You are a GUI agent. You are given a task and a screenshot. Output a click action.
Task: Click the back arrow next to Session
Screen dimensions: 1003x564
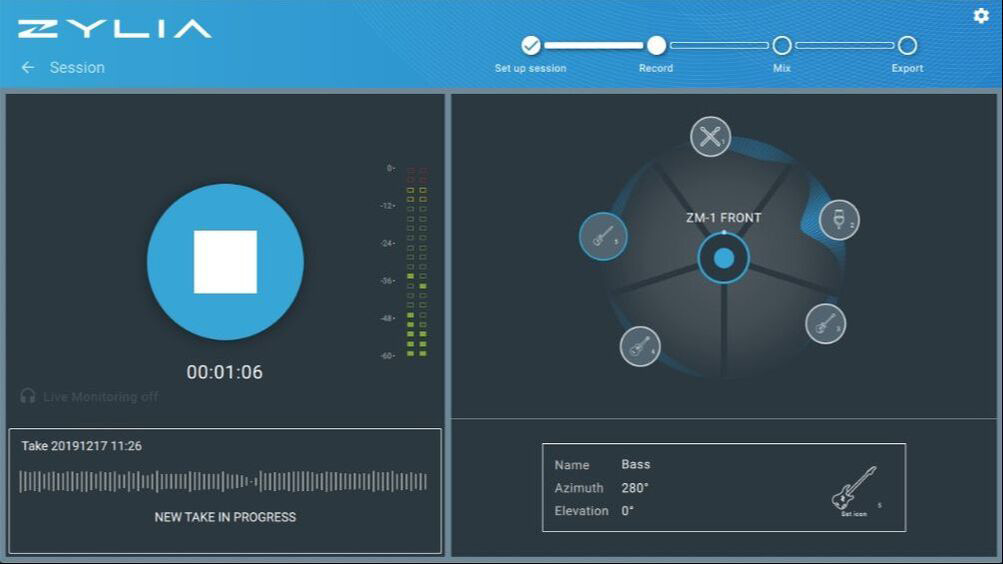tap(28, 67)
